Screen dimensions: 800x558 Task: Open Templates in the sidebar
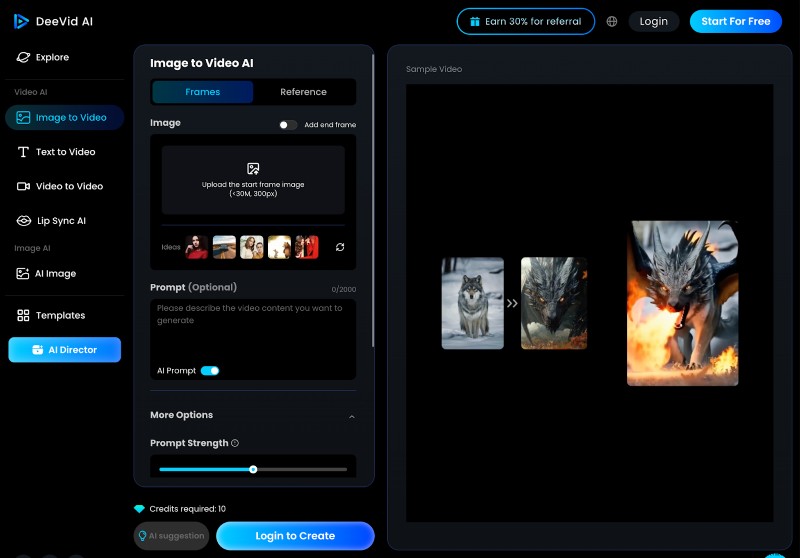60,315
